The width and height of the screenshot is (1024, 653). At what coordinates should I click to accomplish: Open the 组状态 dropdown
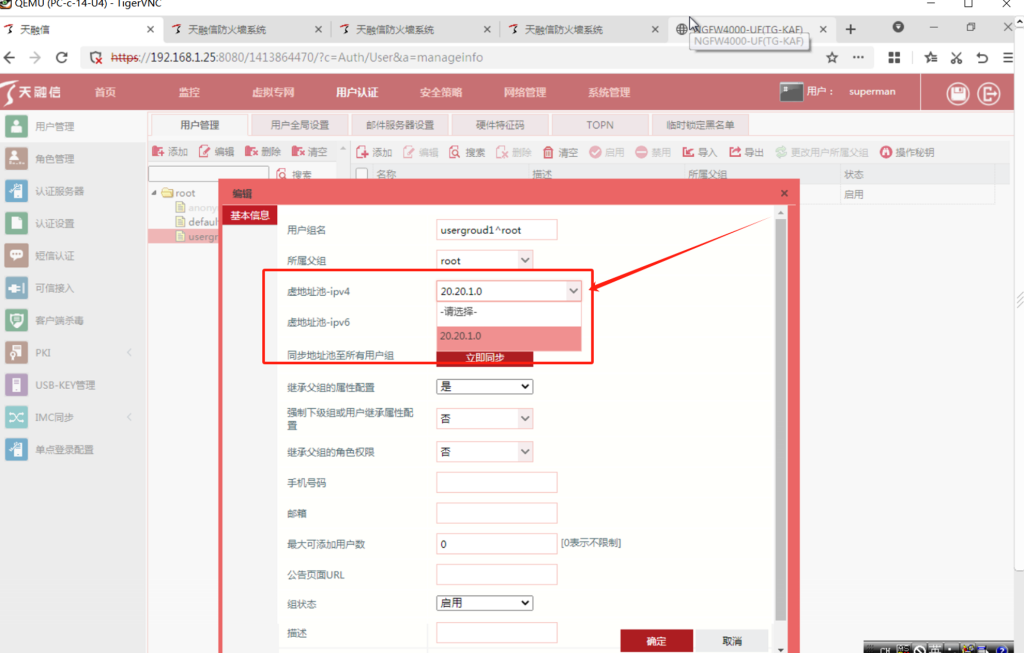tap(484, 603)
